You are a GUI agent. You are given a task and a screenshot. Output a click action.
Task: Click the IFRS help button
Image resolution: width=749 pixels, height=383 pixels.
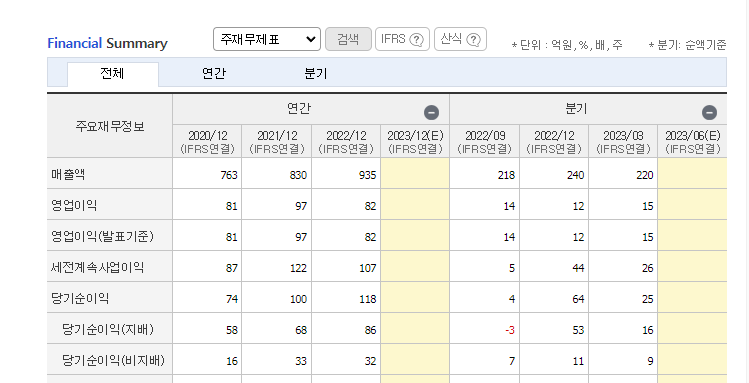[402, 39]
